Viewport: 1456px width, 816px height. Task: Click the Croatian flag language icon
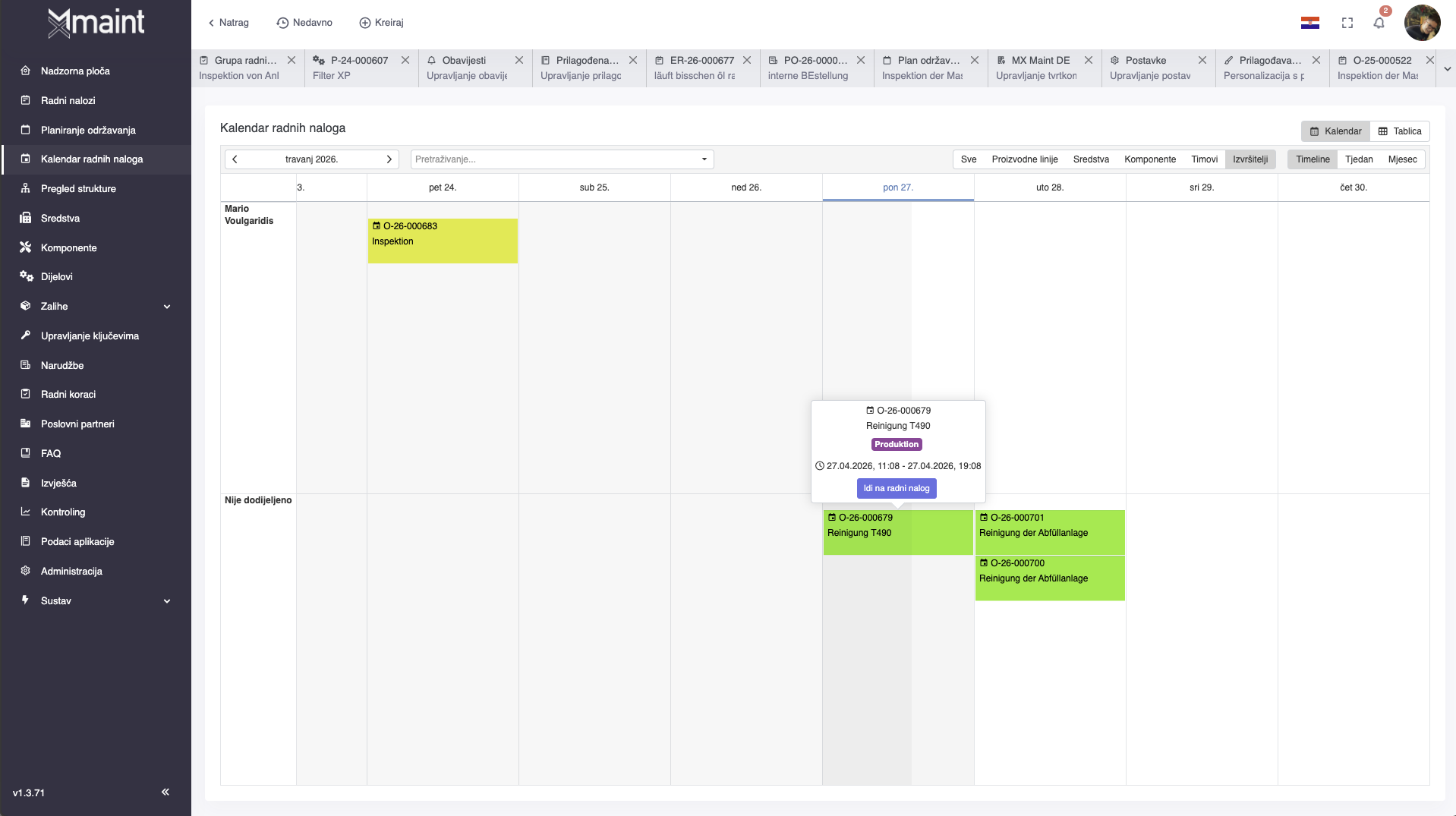pos(1309,23)
